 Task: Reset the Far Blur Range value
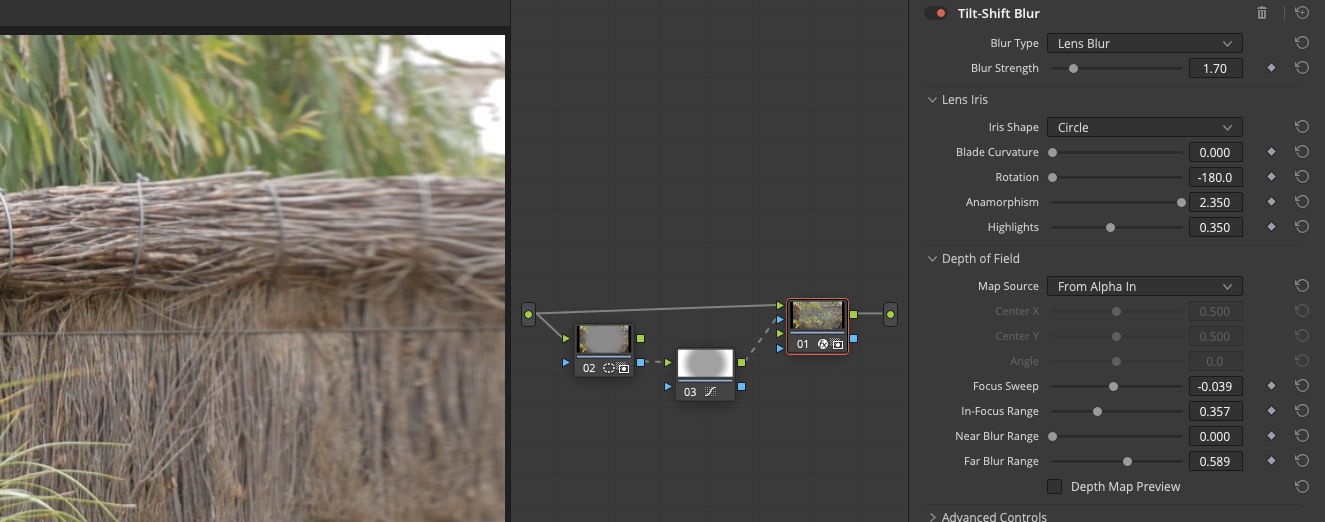[x=1301, y=461]
